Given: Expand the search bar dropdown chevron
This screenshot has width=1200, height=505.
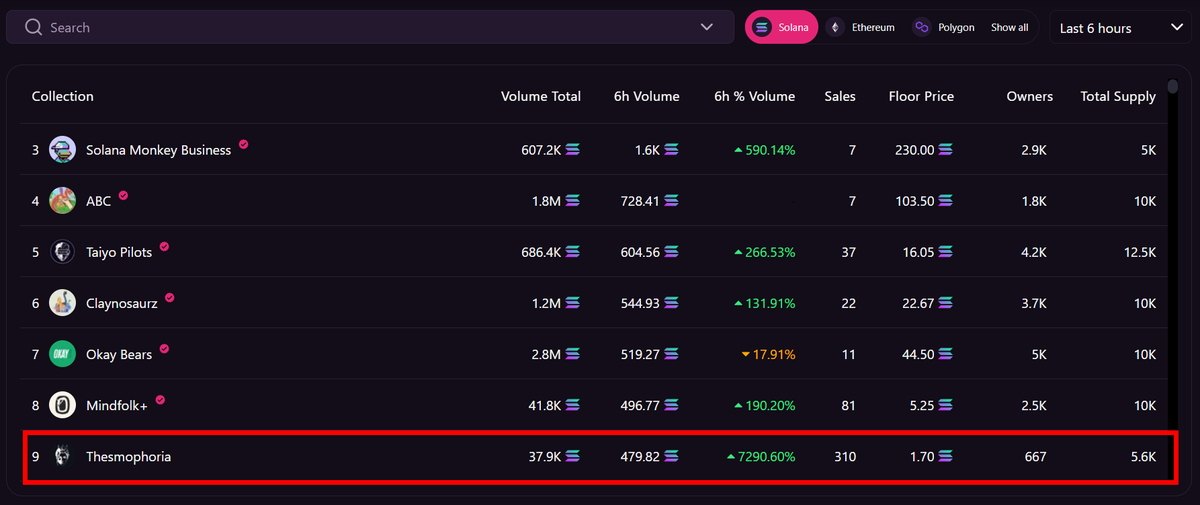Looking at the screenshot, I should point(707,27).
